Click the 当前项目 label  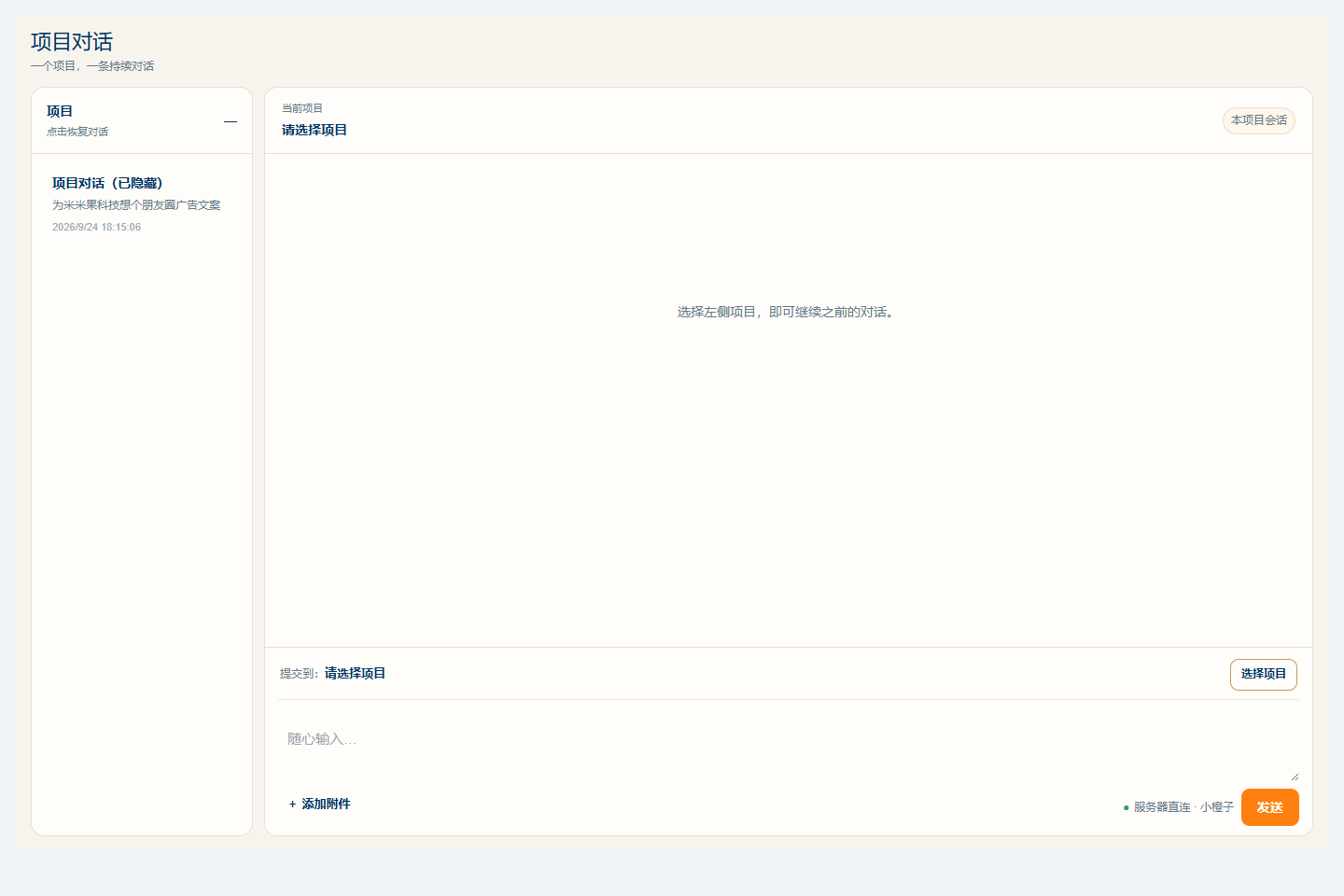coord(302,108)
